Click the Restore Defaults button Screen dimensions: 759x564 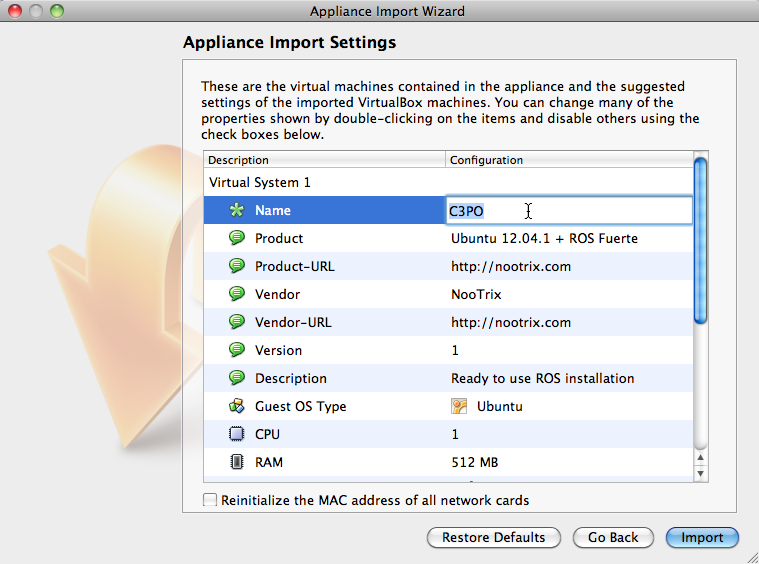pyautogui.click(x=493, y=537)
